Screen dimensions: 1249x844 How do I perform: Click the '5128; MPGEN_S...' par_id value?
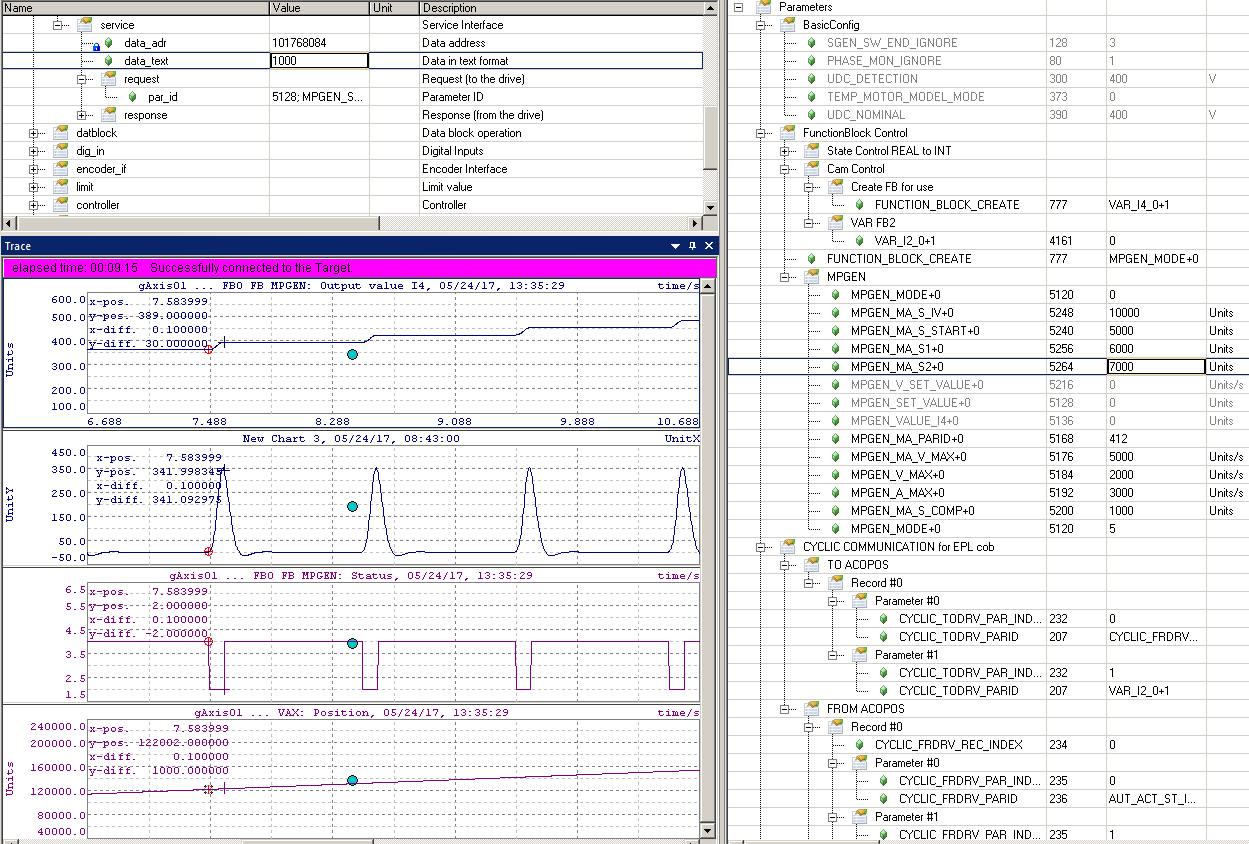click(x=317, y=97)
